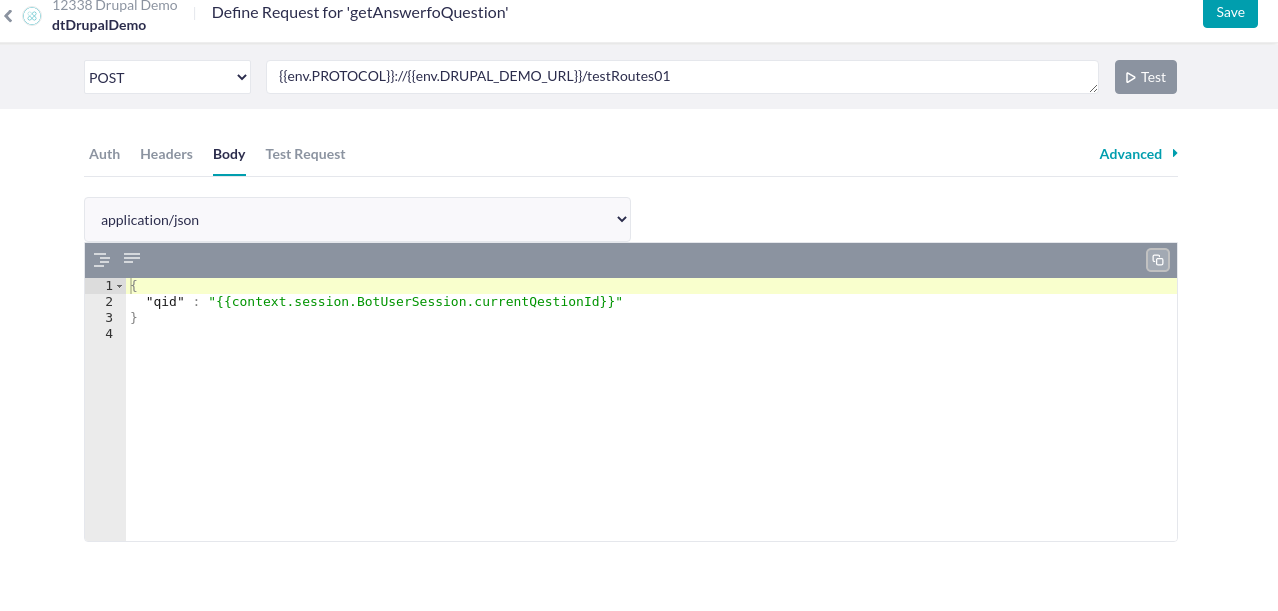Viewport: 1278px width, 611px height.
Task: Click the Define Request title text
Action: click(360, 12)
